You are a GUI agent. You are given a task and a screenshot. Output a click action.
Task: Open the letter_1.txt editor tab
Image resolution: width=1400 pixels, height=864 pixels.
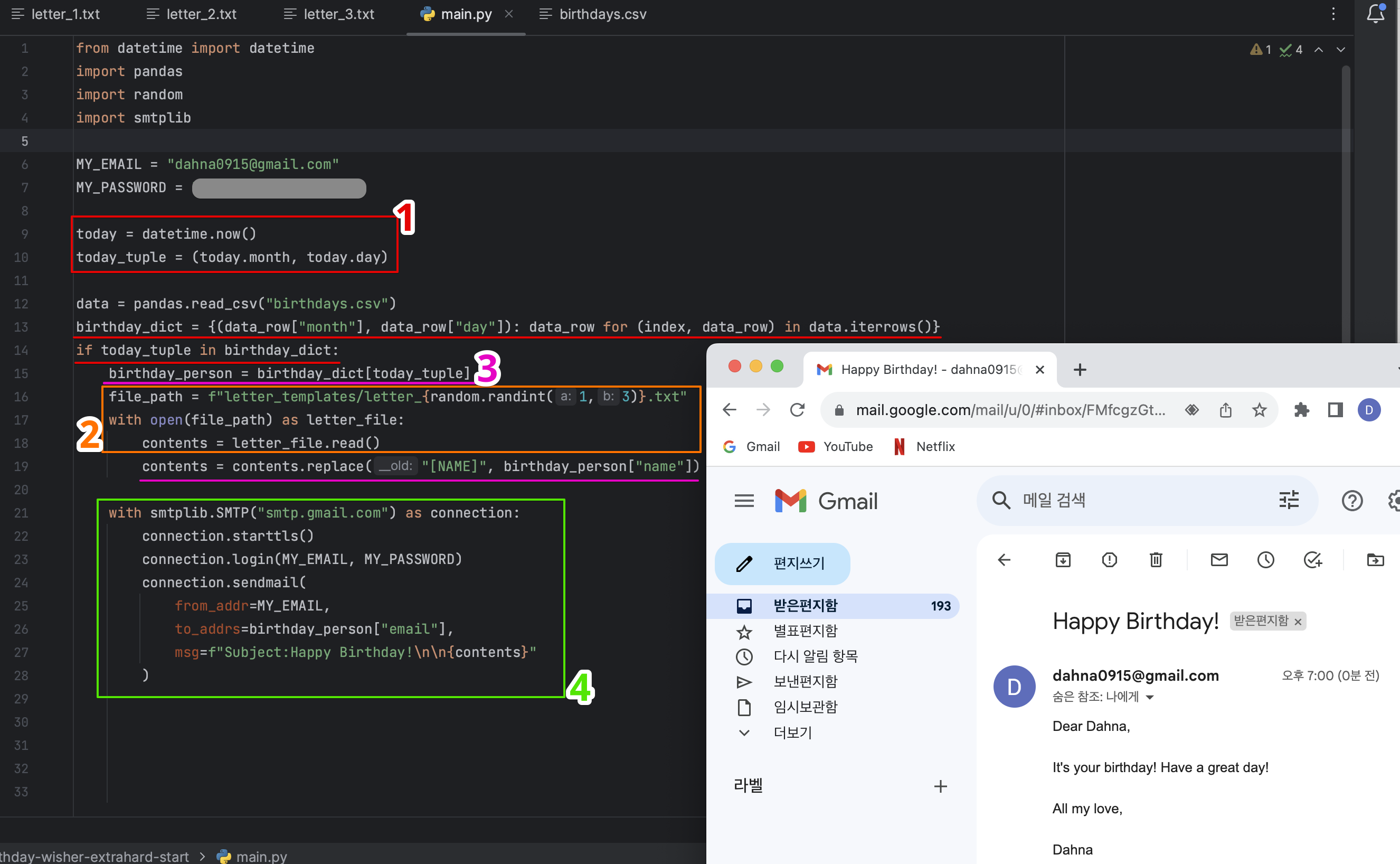pos(56,14)
